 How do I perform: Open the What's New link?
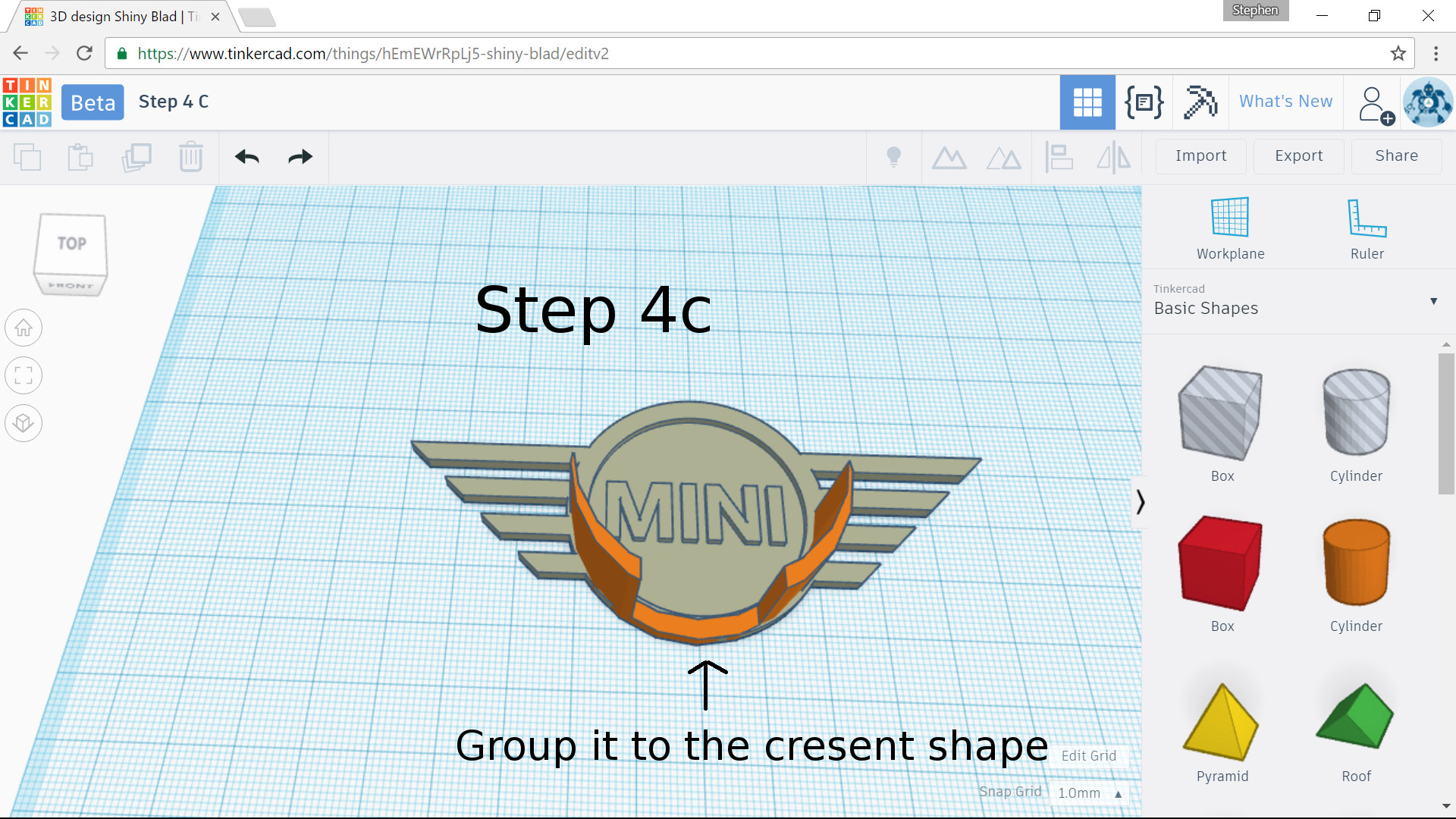pyautogui.click(x=1285, y=102)
